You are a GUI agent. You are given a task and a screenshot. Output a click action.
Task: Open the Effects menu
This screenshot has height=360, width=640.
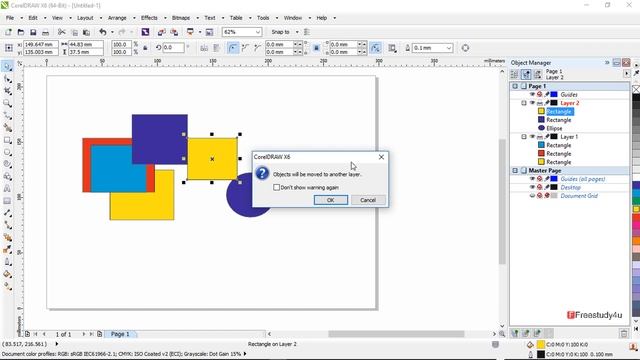click(149, 18)
